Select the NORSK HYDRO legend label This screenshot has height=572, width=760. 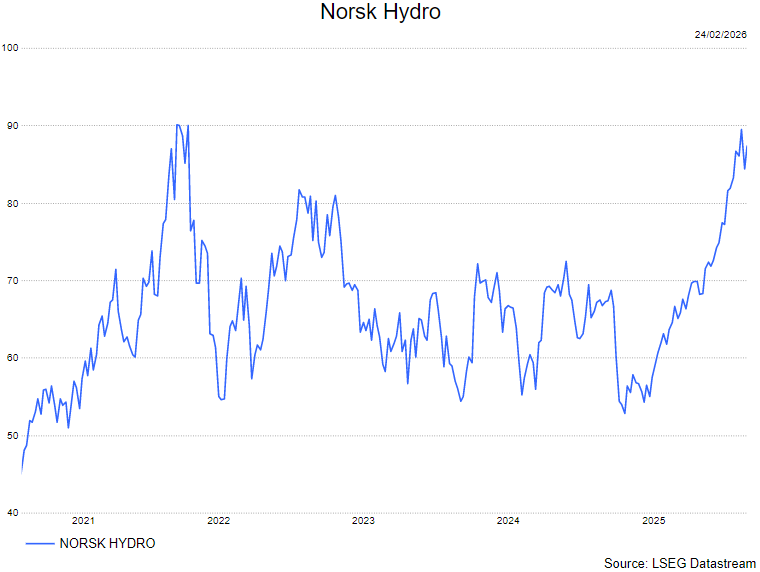point(107,543)
